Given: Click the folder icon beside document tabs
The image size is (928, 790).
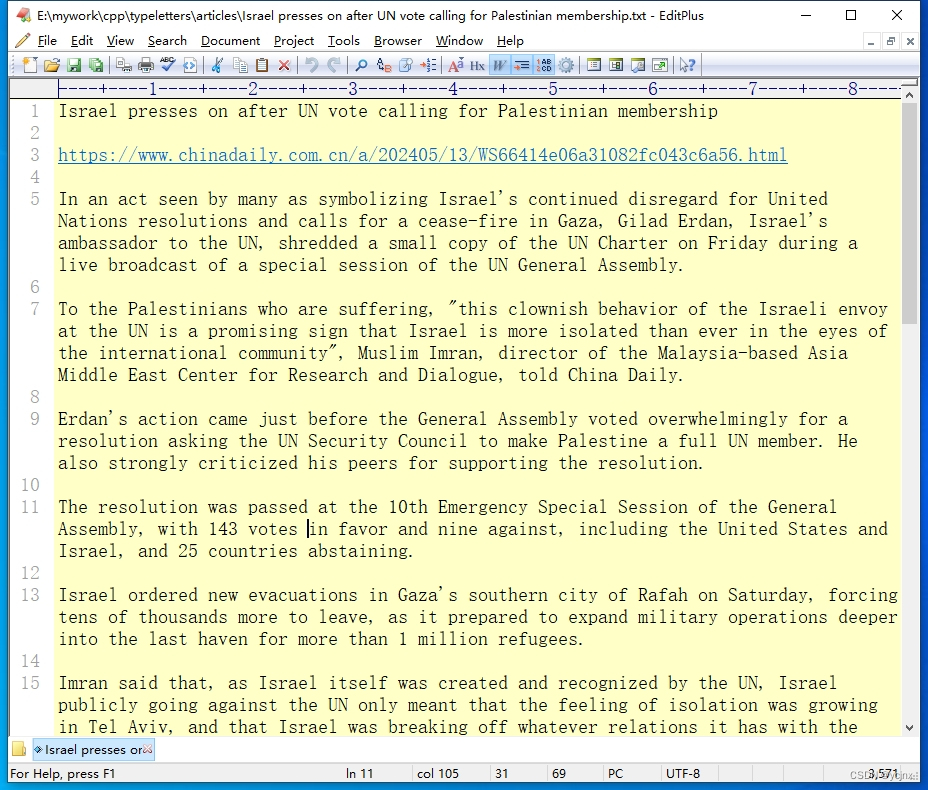Looking at the screenshot, I should (x=19, y=749).
